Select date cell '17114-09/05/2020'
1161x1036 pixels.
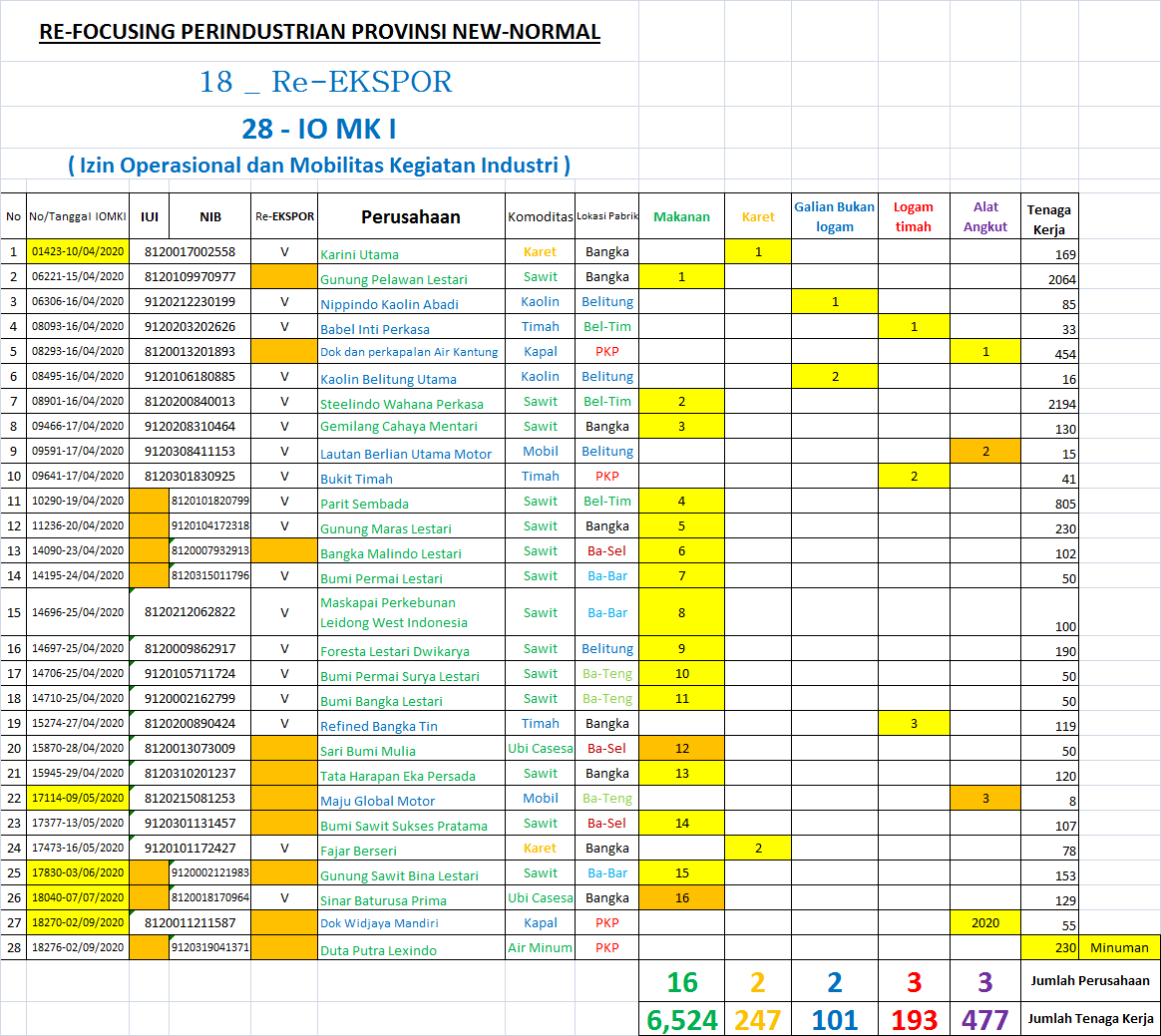point(78,799)
